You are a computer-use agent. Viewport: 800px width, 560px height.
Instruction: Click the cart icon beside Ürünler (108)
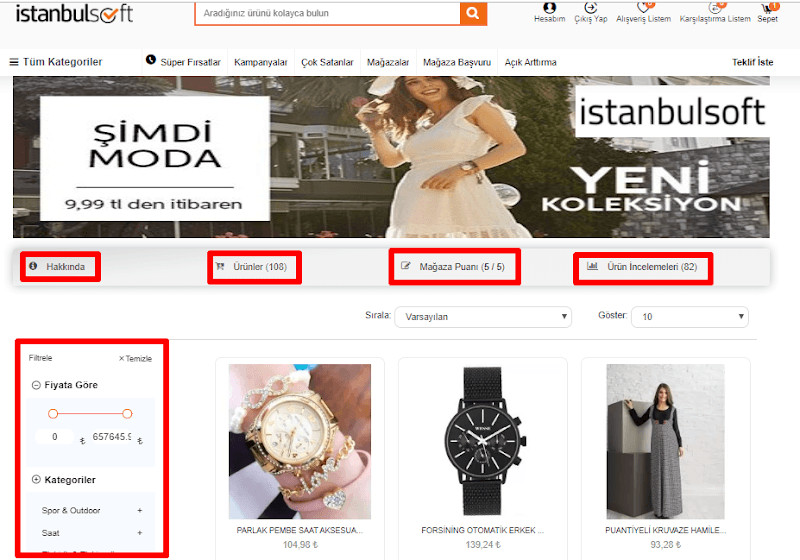(220, 266)
